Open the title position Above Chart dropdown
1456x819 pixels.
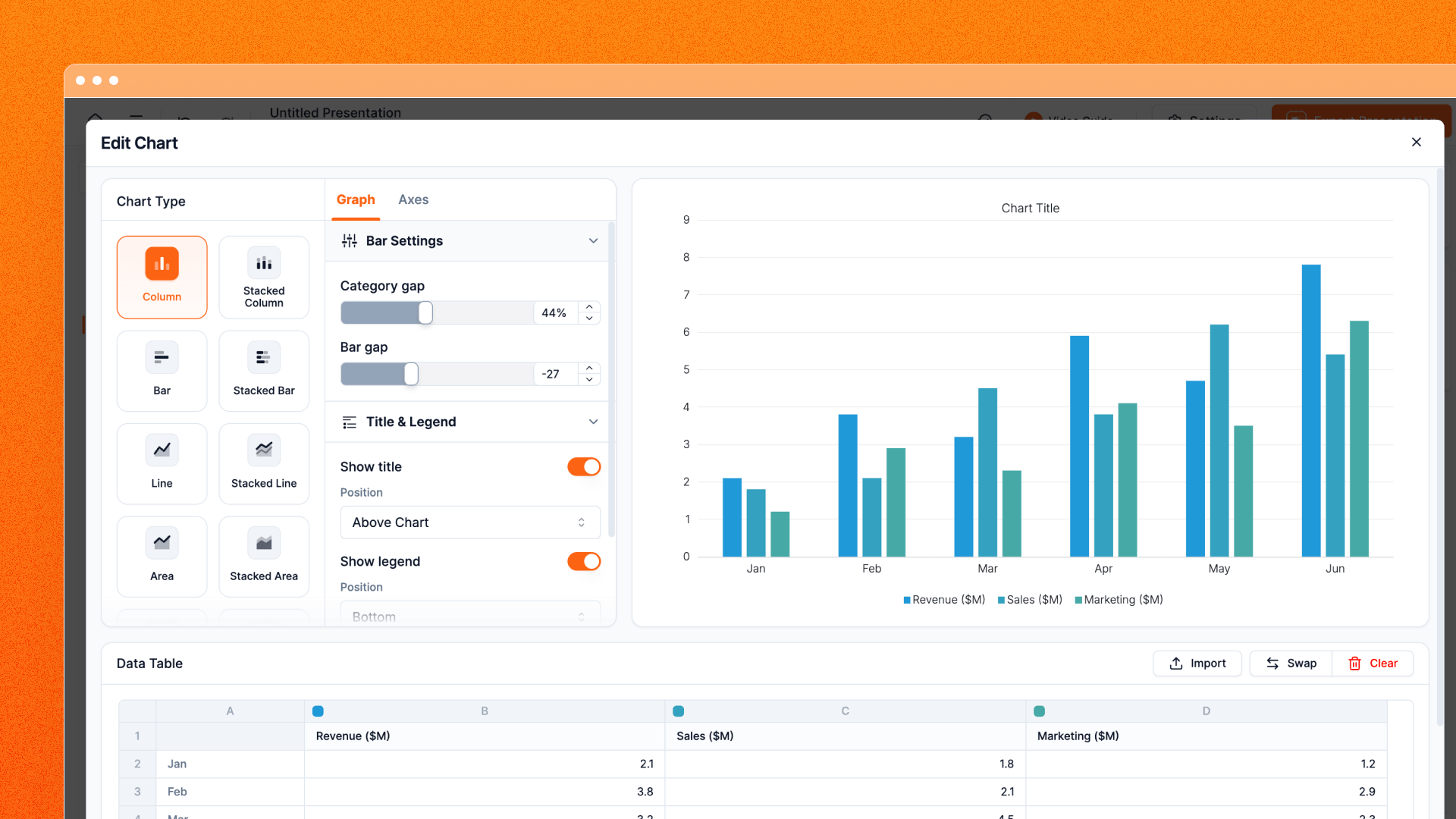[x=470, y=522]
